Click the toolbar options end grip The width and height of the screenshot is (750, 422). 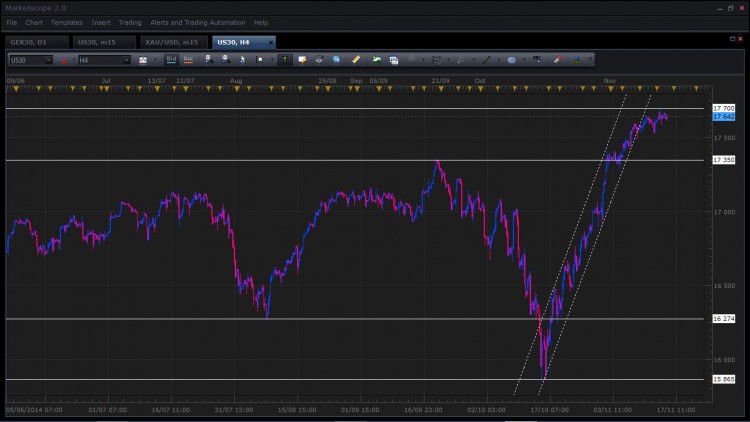point(590,60)
